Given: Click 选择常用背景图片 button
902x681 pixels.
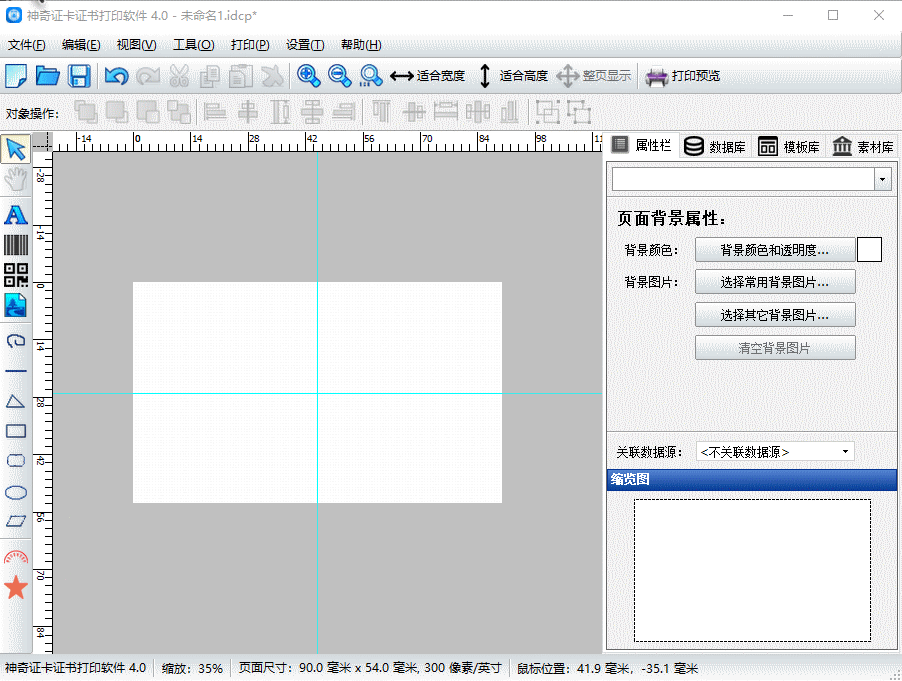Looking at the screenshot, I should click(775, 282).
